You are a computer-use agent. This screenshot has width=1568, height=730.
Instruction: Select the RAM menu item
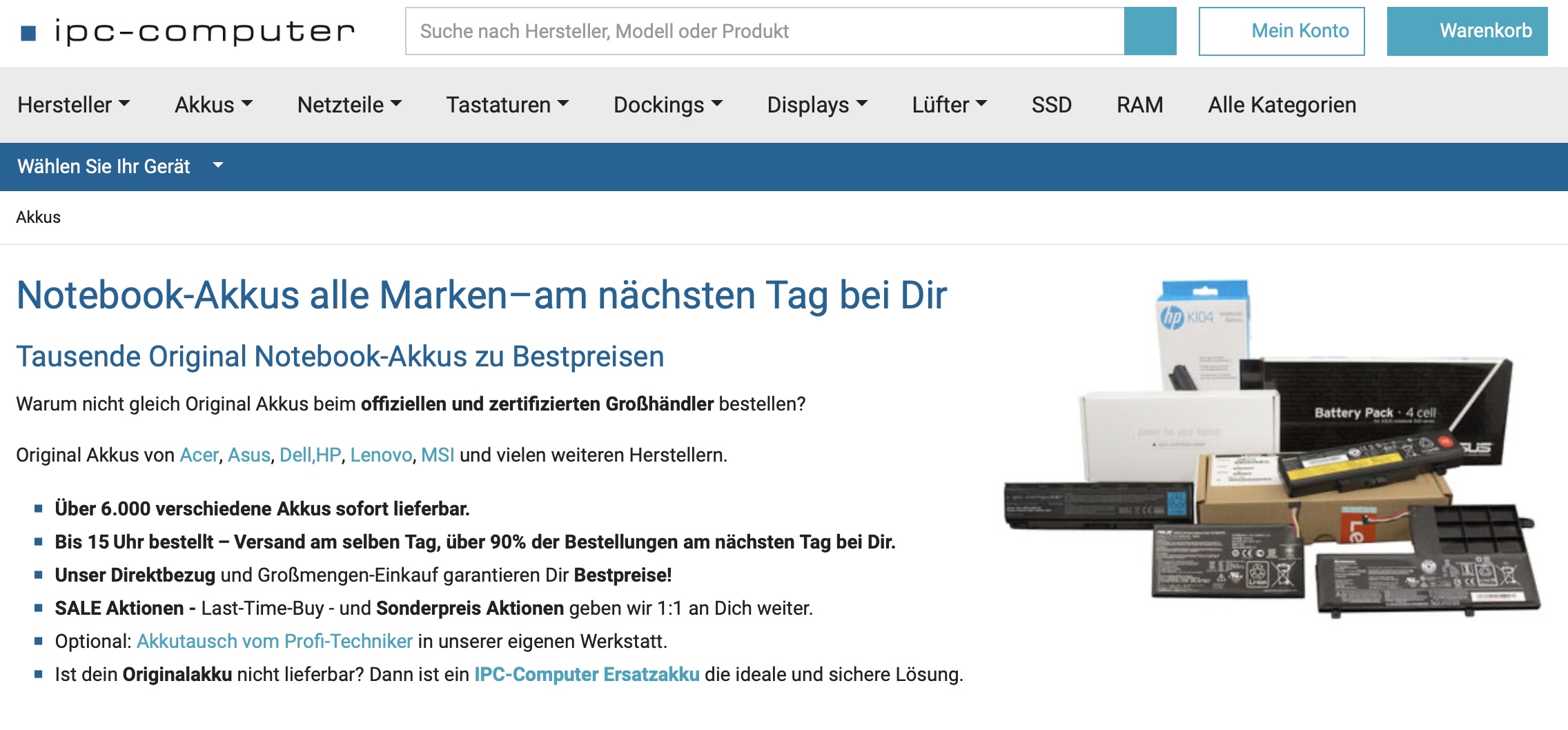tap(1139, 105)
